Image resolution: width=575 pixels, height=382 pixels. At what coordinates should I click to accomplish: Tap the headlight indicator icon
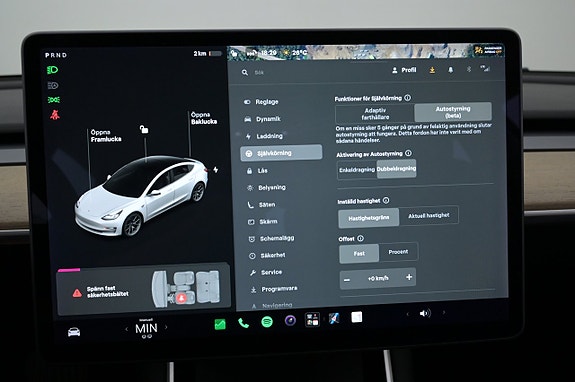point(52,70)
